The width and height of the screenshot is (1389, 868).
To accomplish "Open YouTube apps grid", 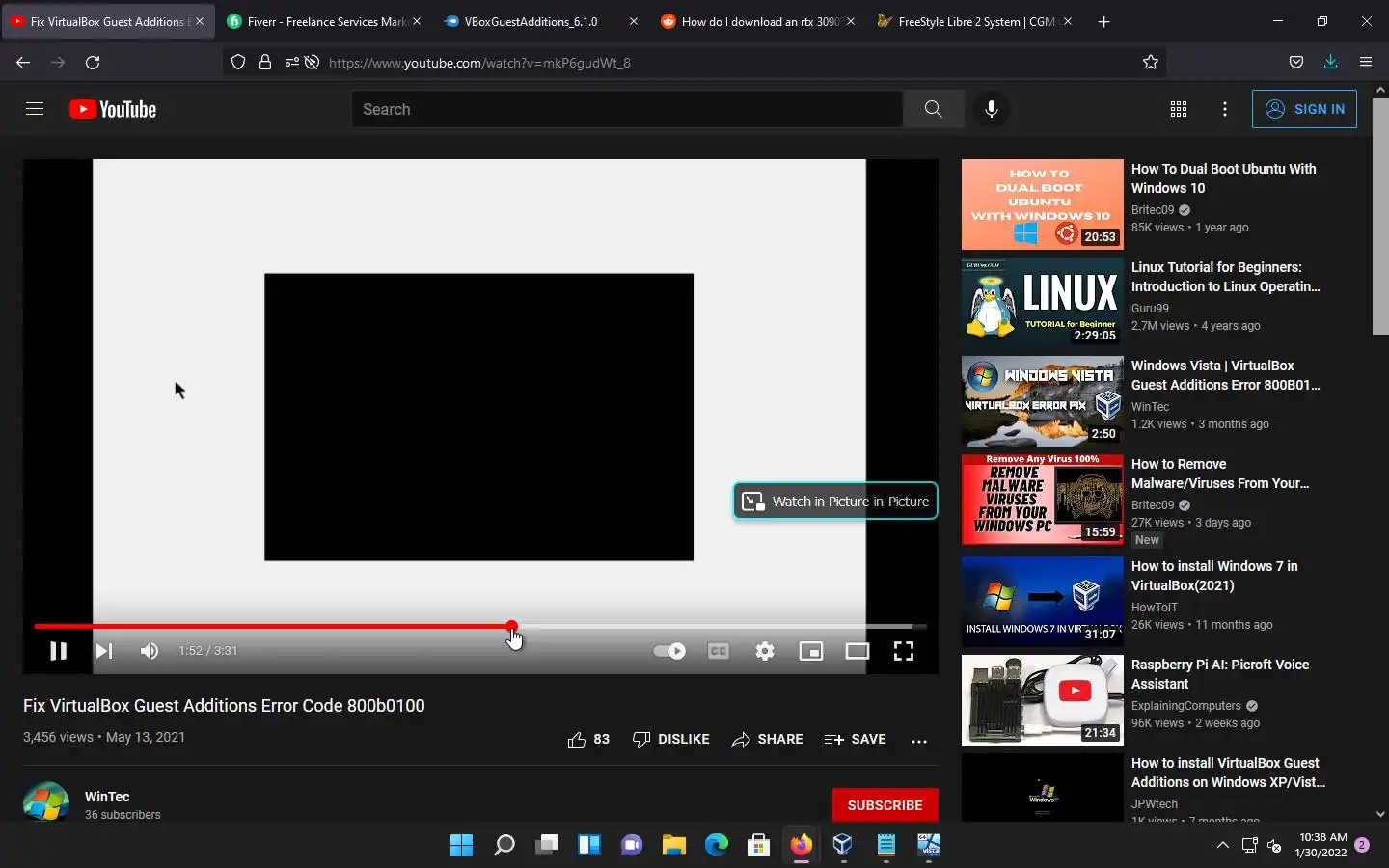I will pos(1179,109).
